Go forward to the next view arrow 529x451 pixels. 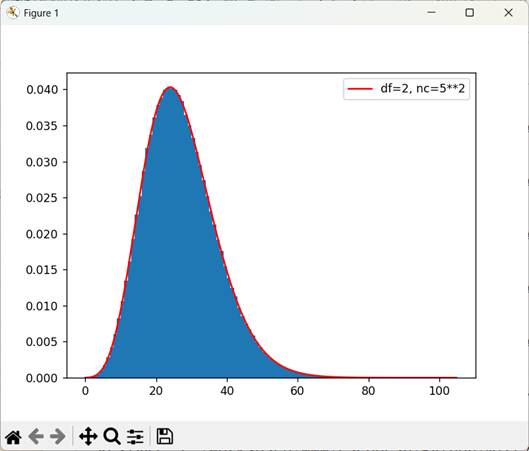[58, 437]
